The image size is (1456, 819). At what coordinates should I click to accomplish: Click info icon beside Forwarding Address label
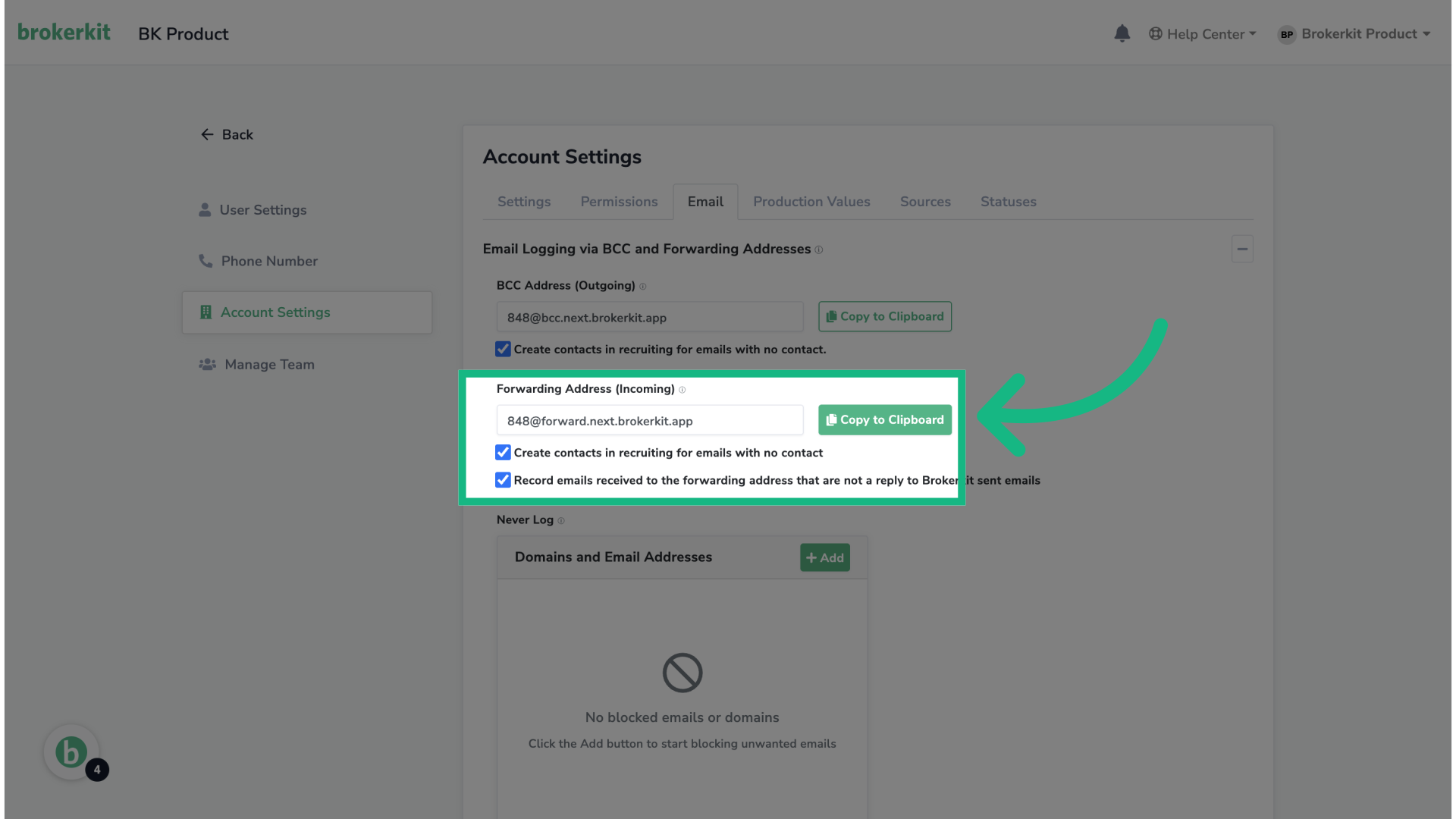[682, 390]
